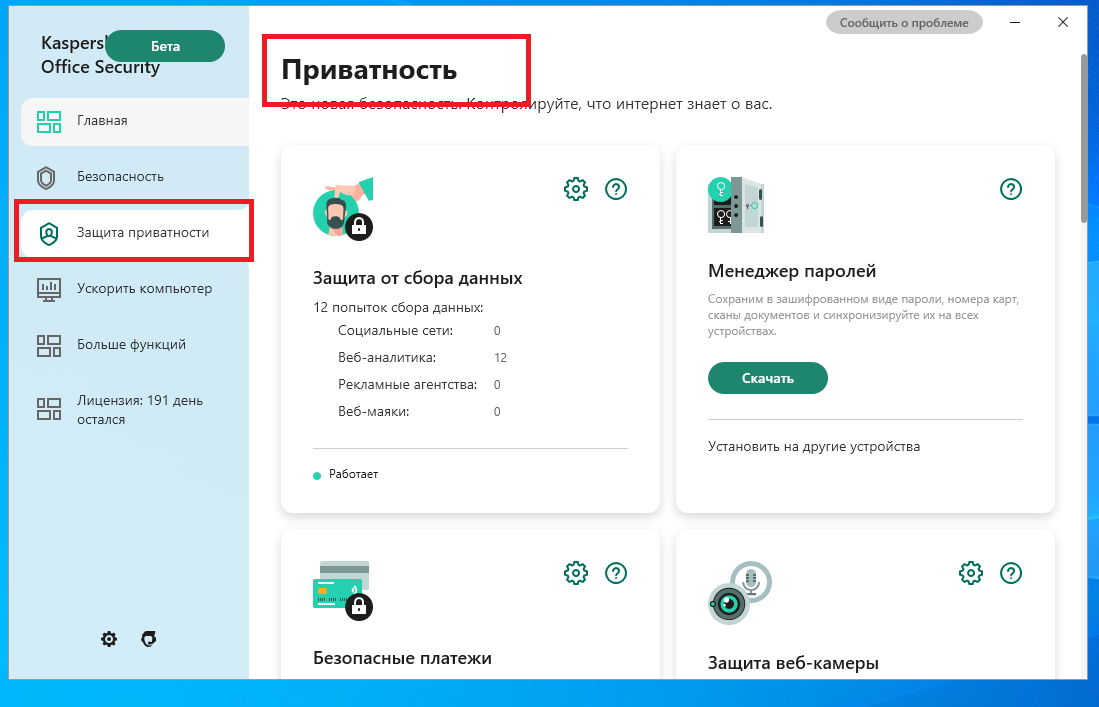Open Менеджер паролей card title
Viewport: 1099px width, 707px height.
[792, 271]
